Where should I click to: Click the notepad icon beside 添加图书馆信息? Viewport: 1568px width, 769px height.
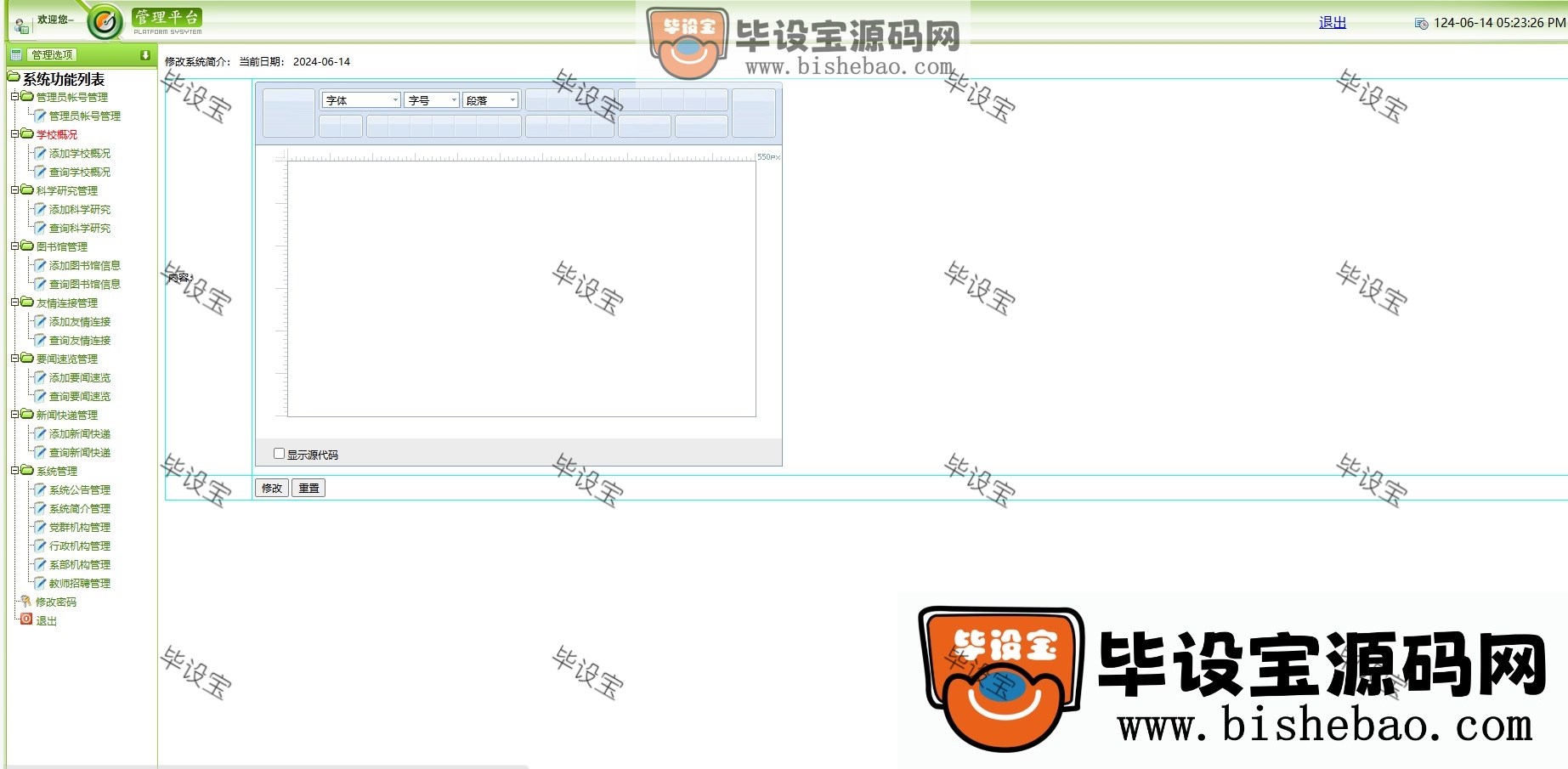(x=40, y=265)
